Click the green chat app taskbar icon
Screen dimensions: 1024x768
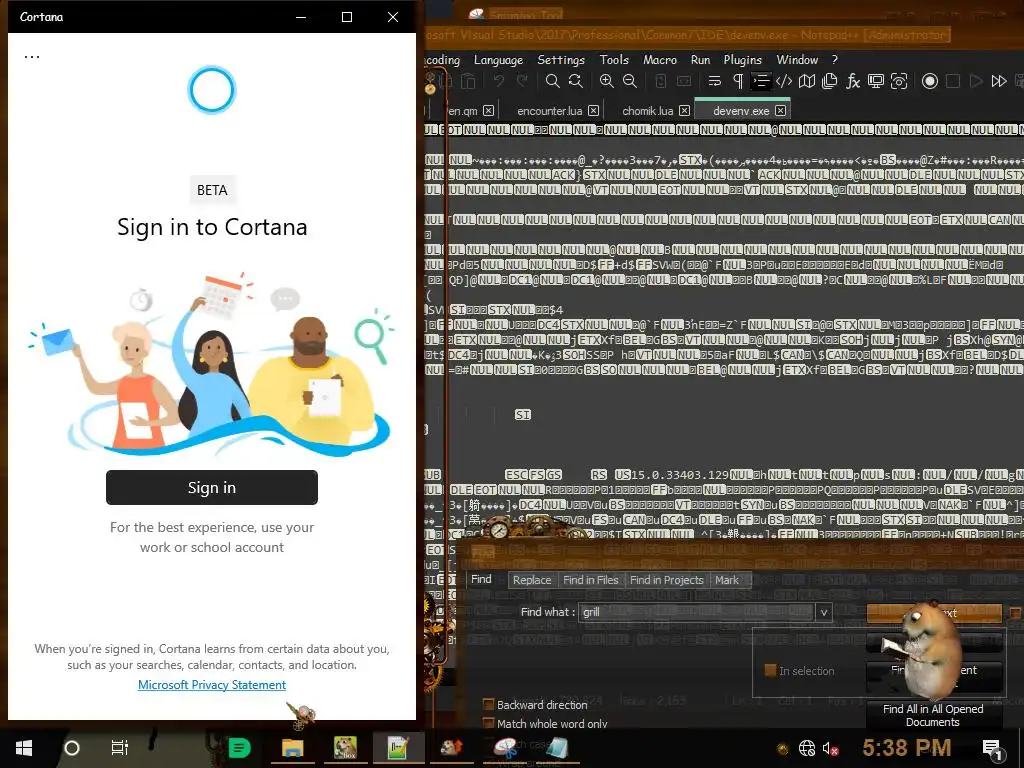click(x=239, y=748)
